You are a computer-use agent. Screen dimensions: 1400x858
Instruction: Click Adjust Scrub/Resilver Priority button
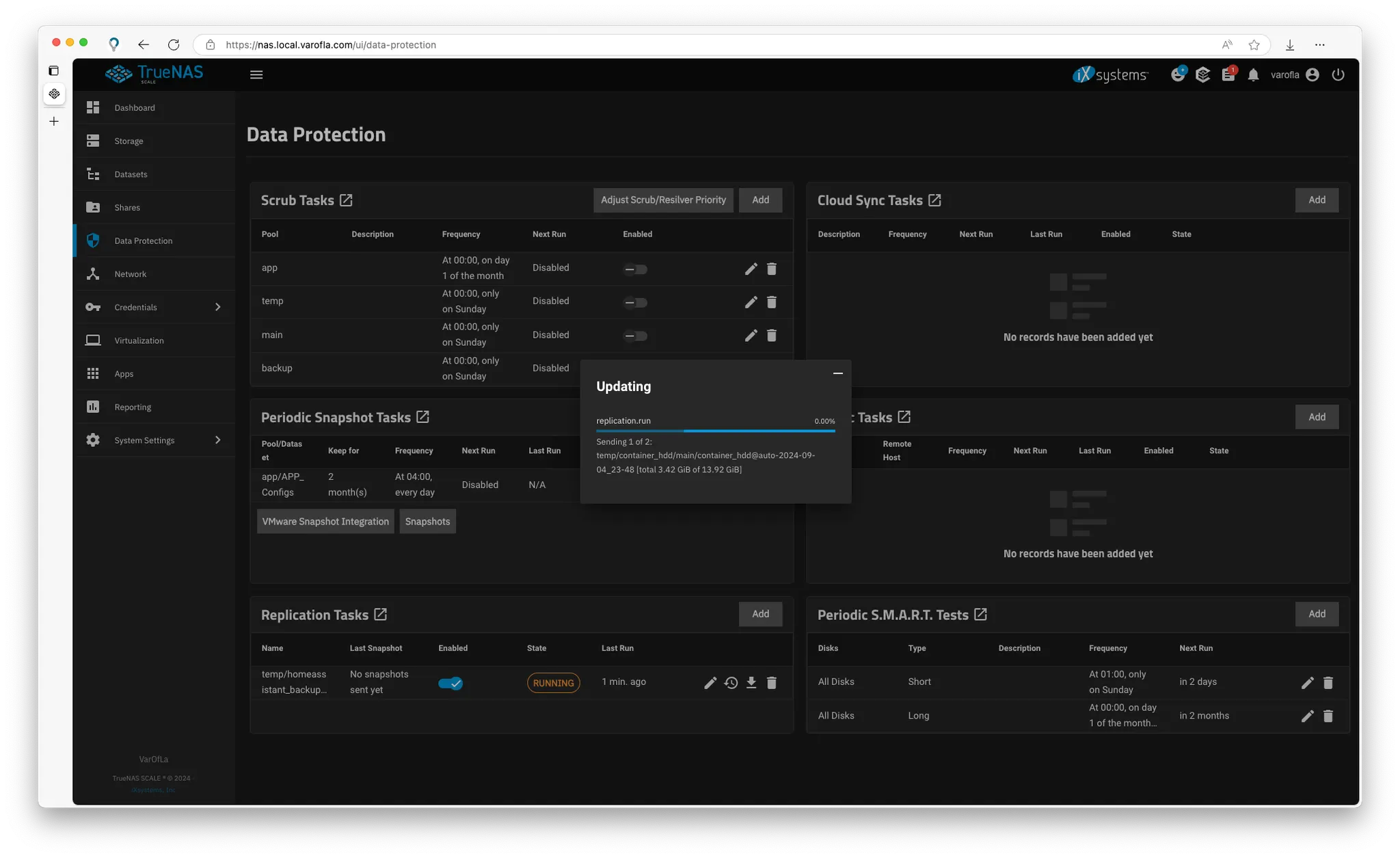coord(662,200)
